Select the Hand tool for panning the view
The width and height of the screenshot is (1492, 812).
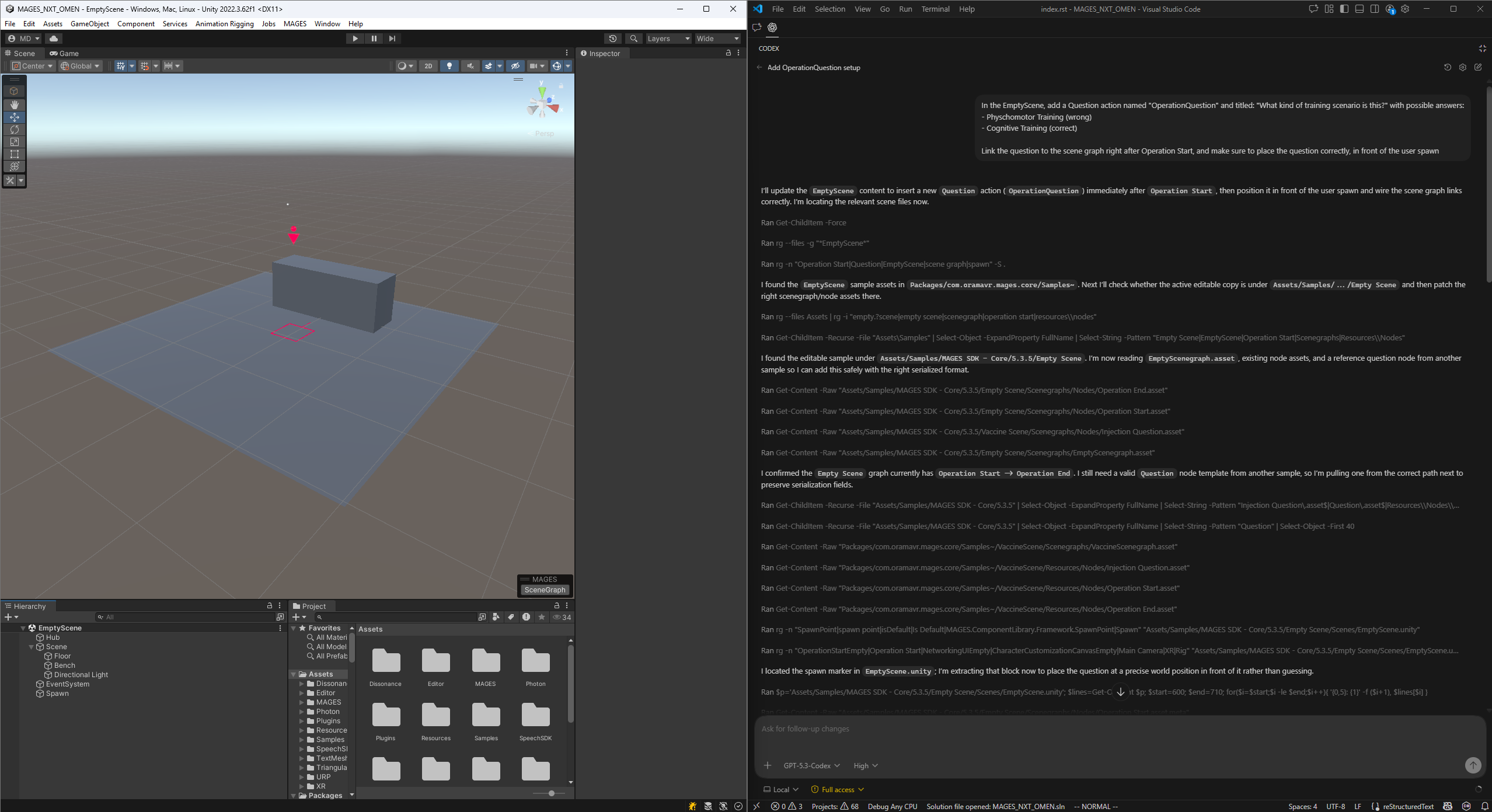(x=14, y=104)
